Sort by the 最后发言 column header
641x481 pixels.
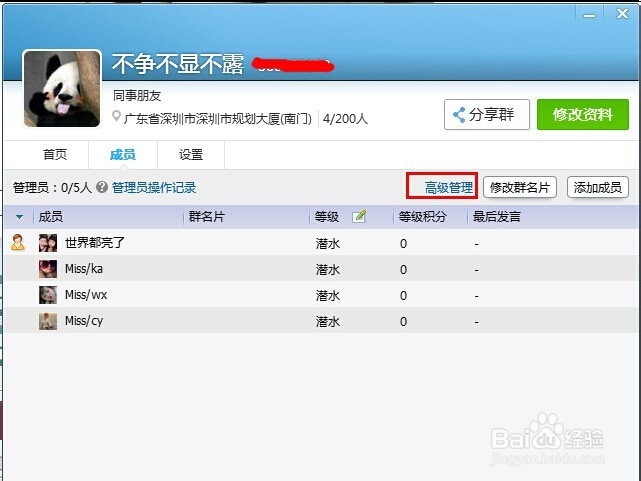497,217
